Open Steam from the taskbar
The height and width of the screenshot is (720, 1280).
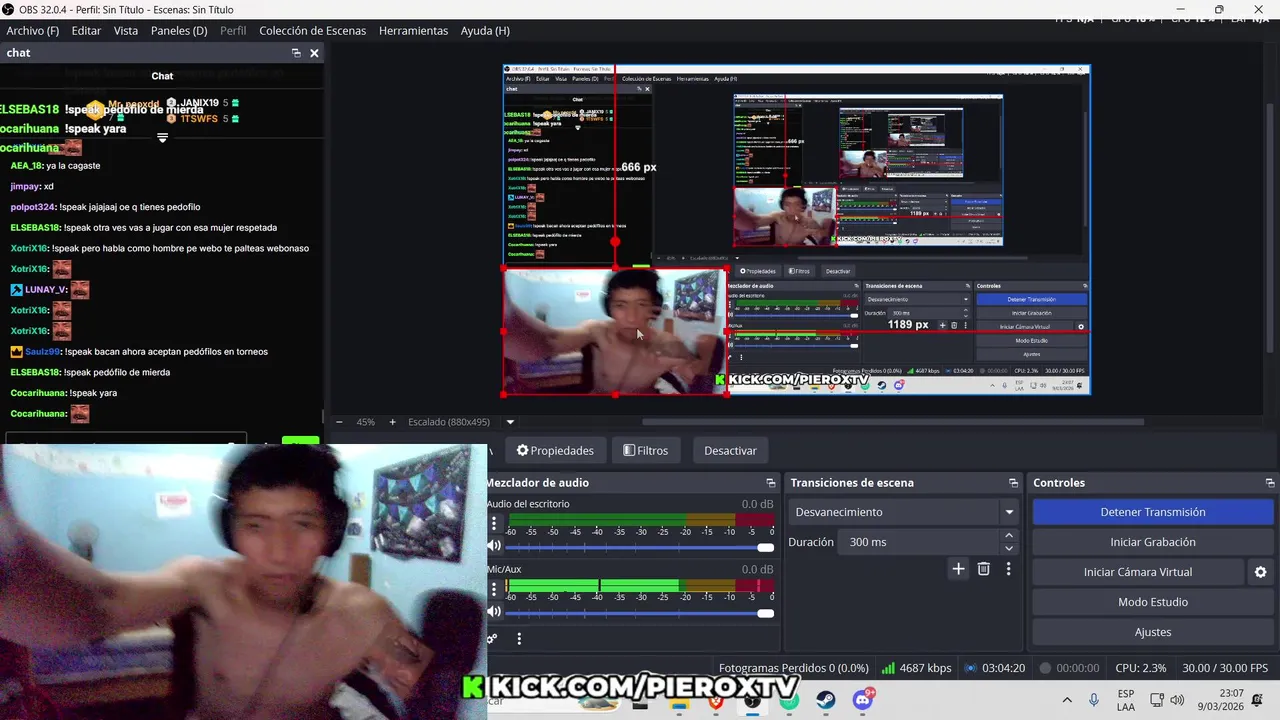click(825, 700)
